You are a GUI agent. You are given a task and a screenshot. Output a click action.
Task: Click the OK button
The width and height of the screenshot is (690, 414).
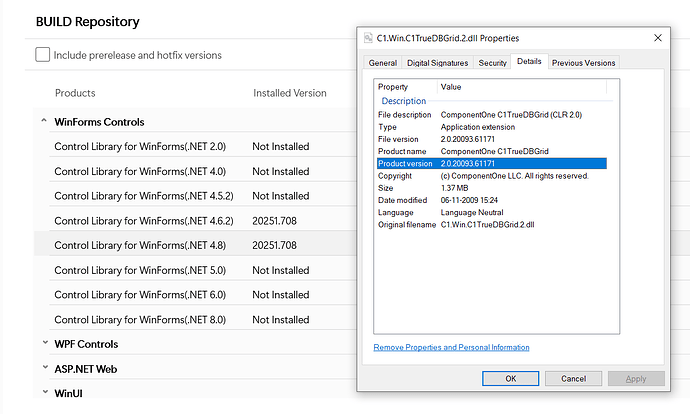[x=510, y=378]
